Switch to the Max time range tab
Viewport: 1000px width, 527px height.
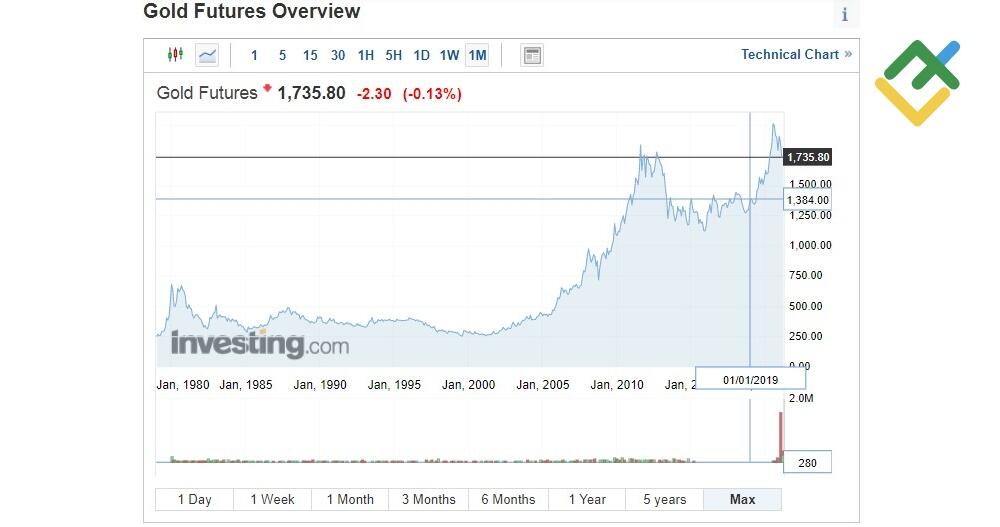[x=742, y=499]
